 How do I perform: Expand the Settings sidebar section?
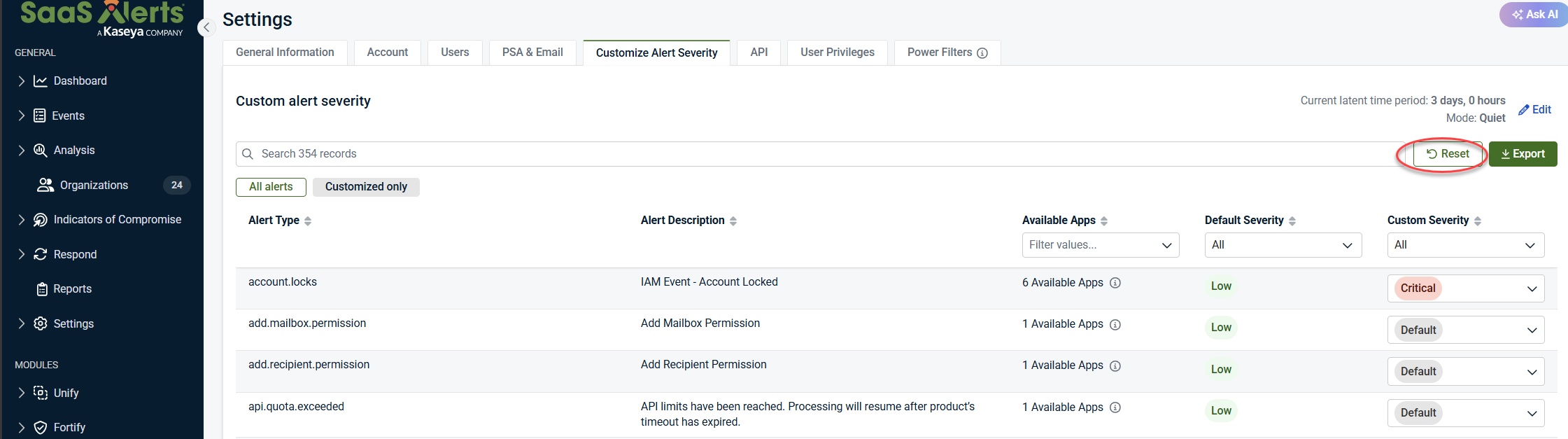click(21, 323)
